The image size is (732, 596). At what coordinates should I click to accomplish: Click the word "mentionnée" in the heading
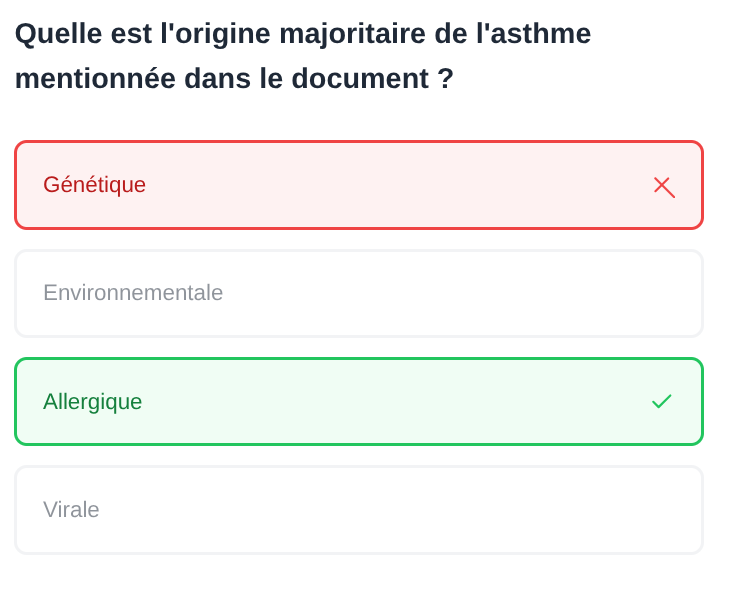tap(95, 79)
